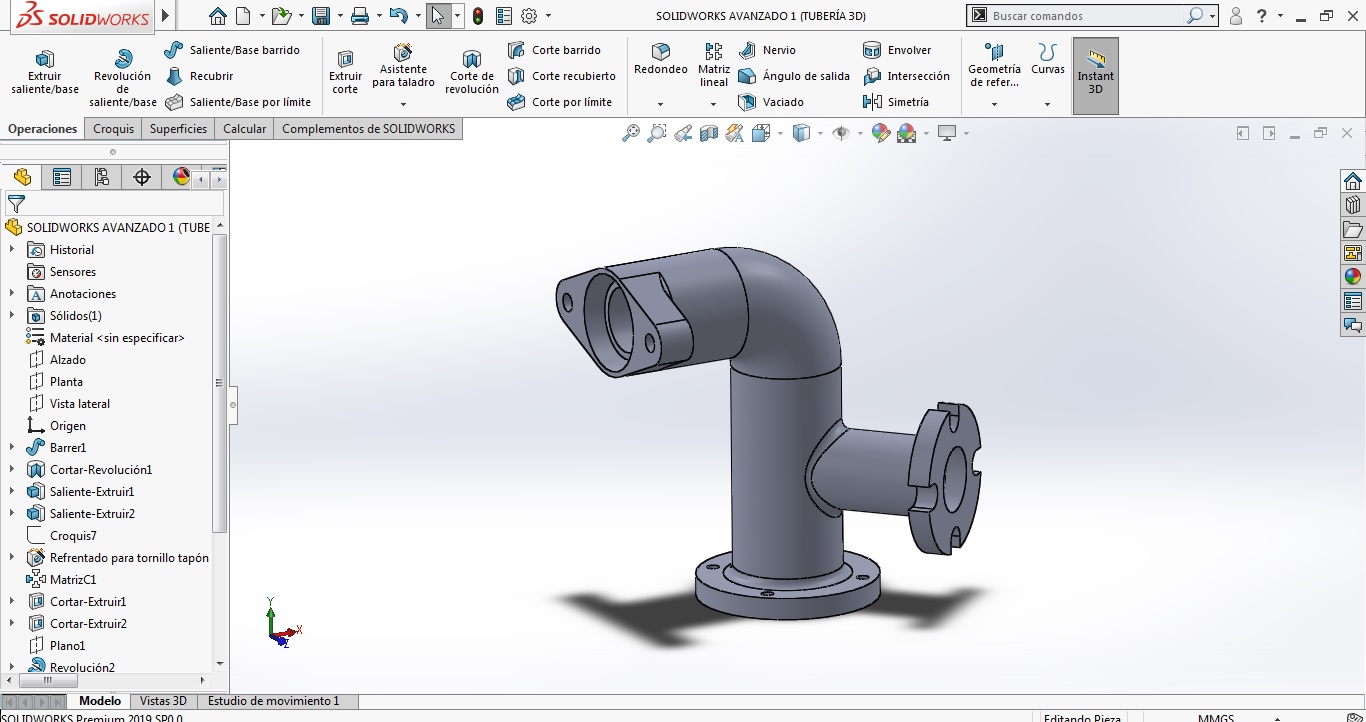1366x722 pixels.
Task: Start the Extruir corte tool
Action: (x=345, y=72)
